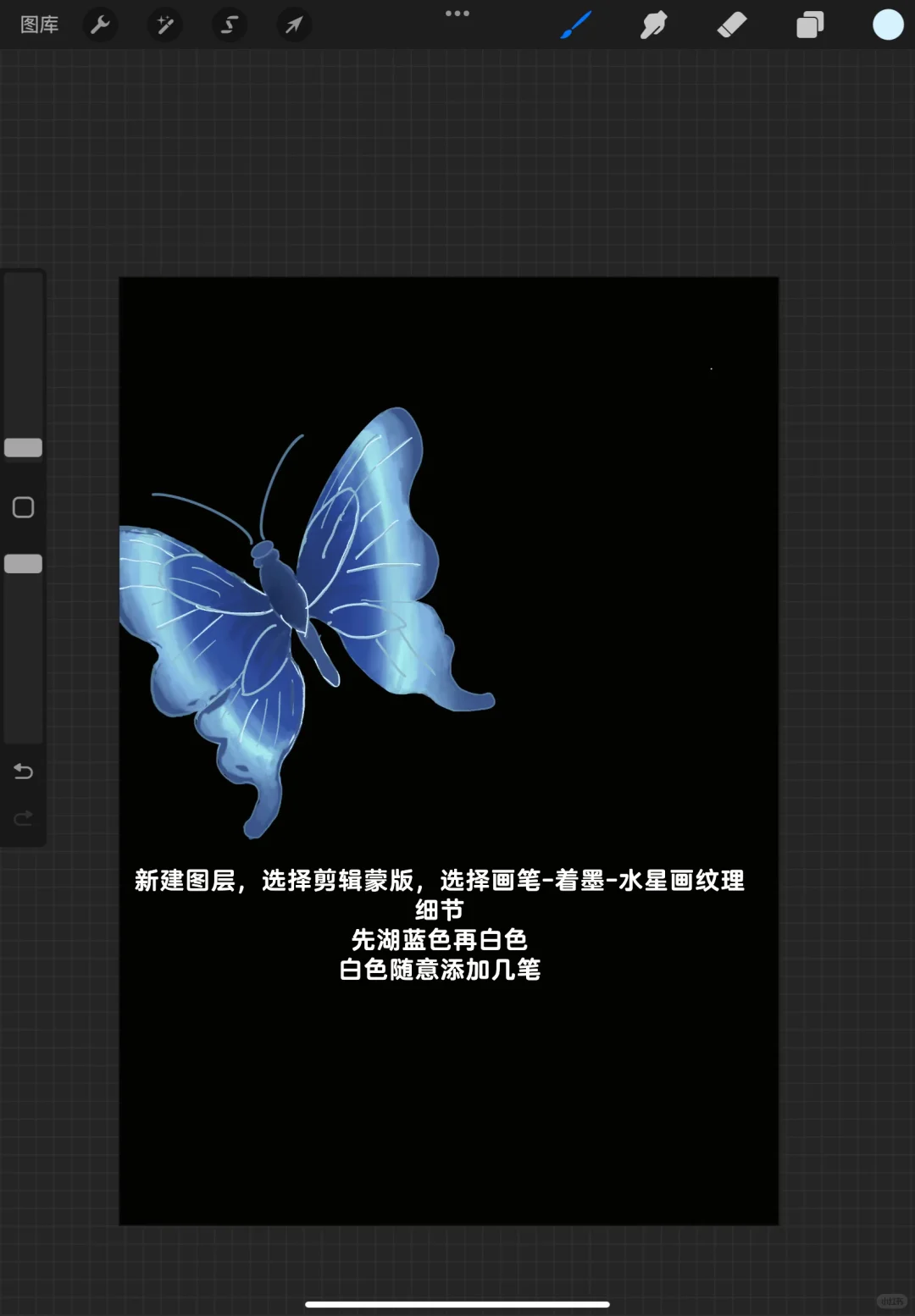Viewport: 915px width, 1316px height.
Task: Open the Layers panel icon
Action: tap(809, 25)
